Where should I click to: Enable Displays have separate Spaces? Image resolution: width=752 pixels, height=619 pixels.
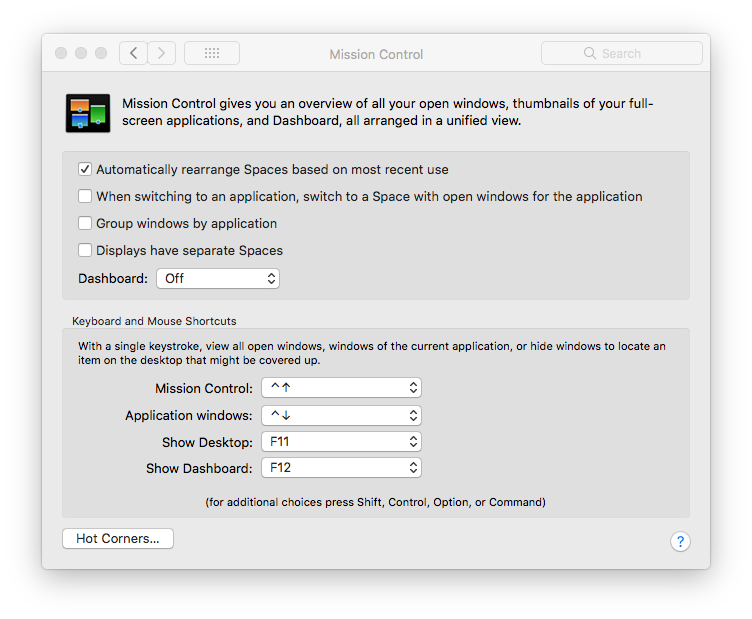[x=85, y=250]
